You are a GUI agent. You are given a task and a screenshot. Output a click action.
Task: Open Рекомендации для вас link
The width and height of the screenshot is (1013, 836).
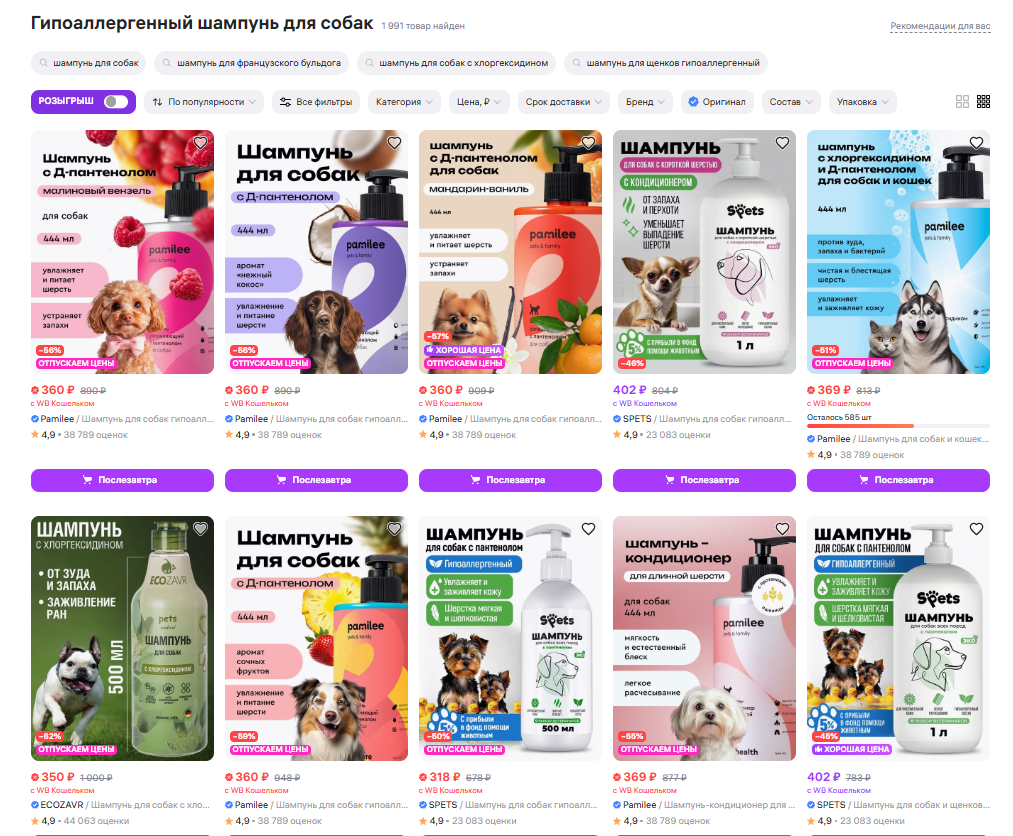pyautogui.click(x=940, y=26)
